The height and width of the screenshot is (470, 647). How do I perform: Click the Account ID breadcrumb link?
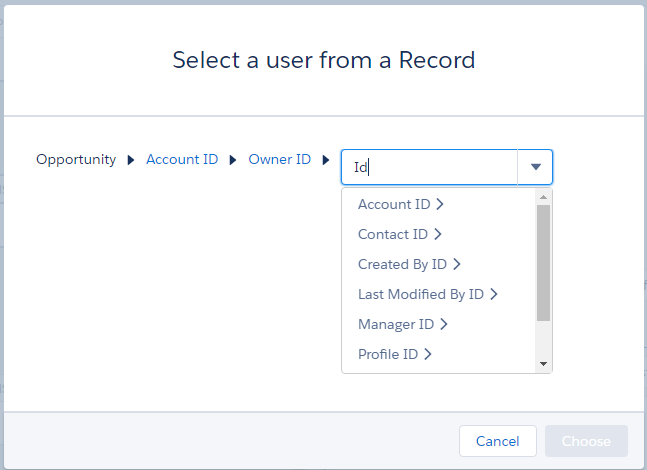point(182,160)
